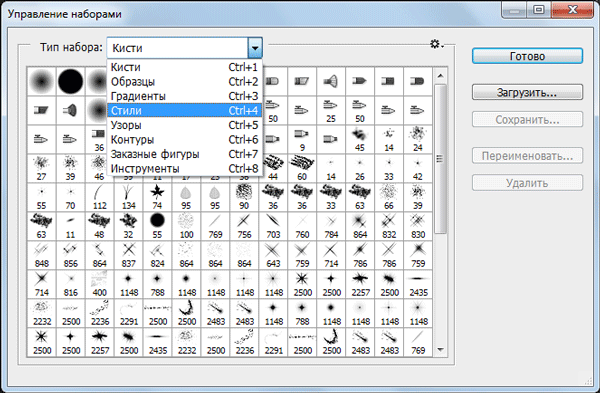Pick the scratch brush labeled 856
The width and height of the screenshot is (600, 393).
(x=70, y=256)
